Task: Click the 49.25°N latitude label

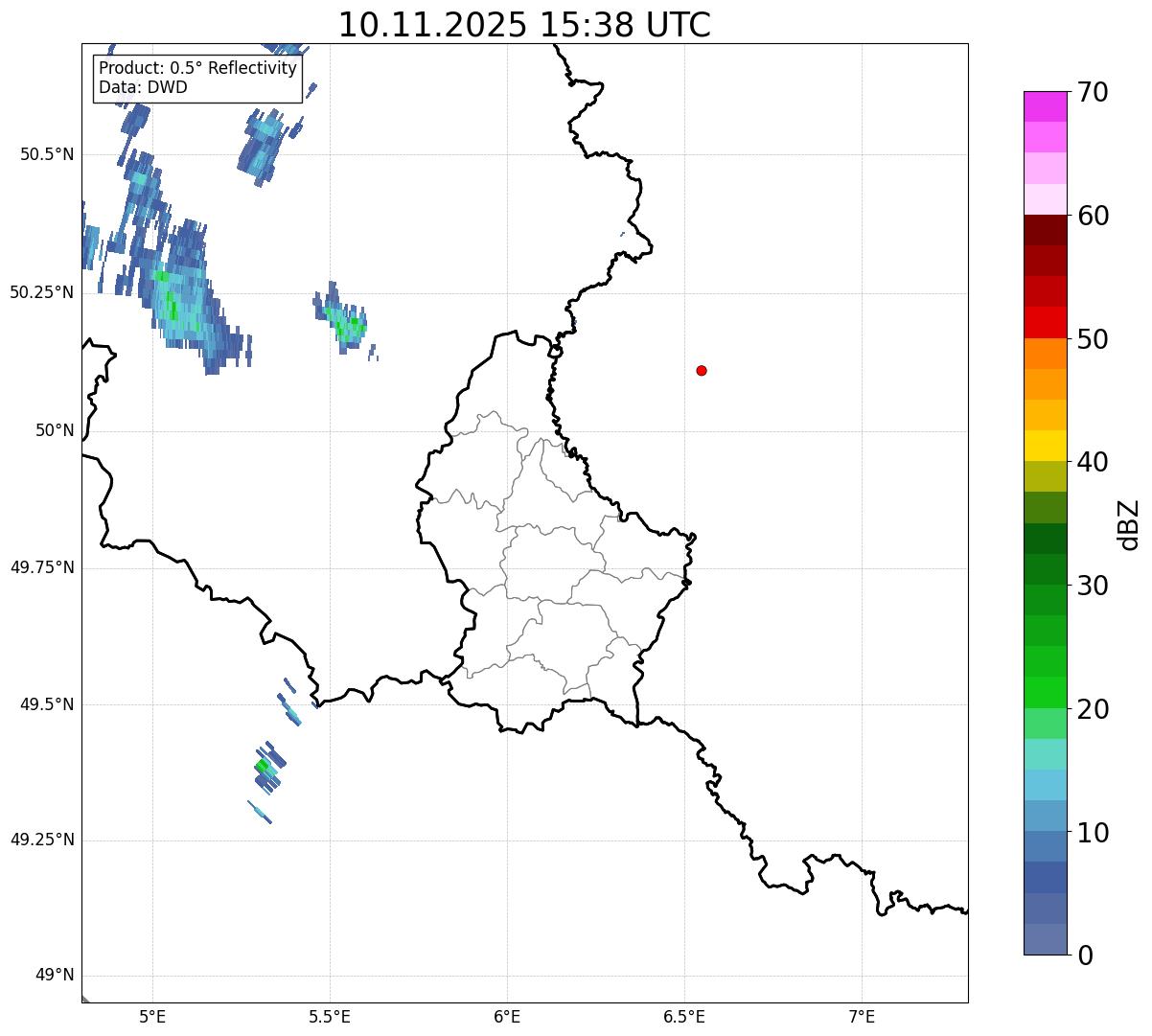Action: point(41,840)
